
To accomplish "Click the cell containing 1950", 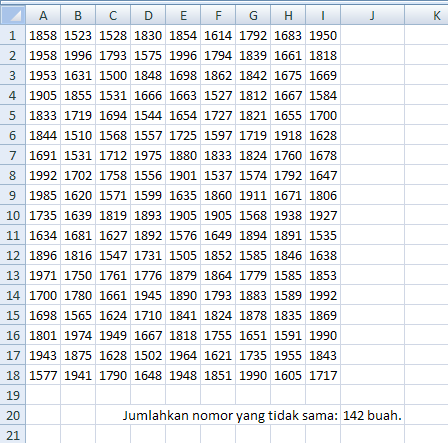I will tap(323, 35).
